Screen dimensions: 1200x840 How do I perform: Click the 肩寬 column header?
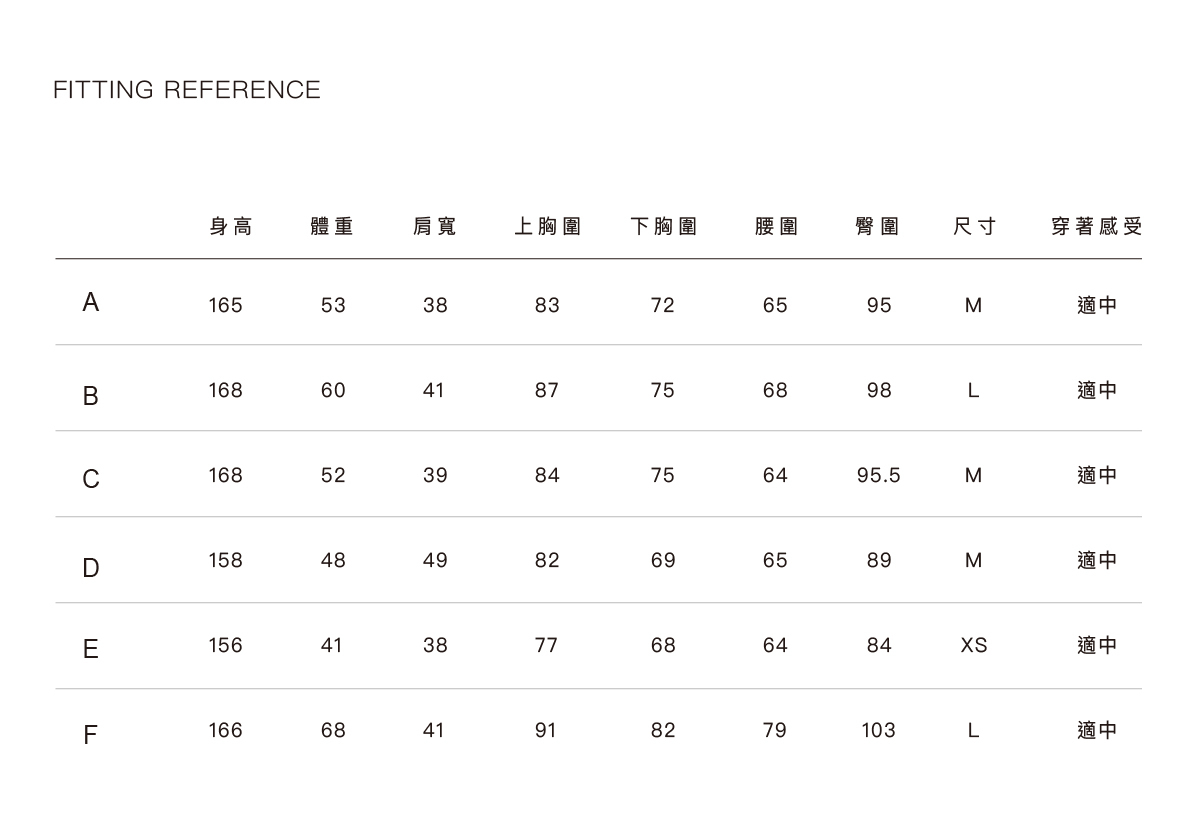[x=435, y=227]
